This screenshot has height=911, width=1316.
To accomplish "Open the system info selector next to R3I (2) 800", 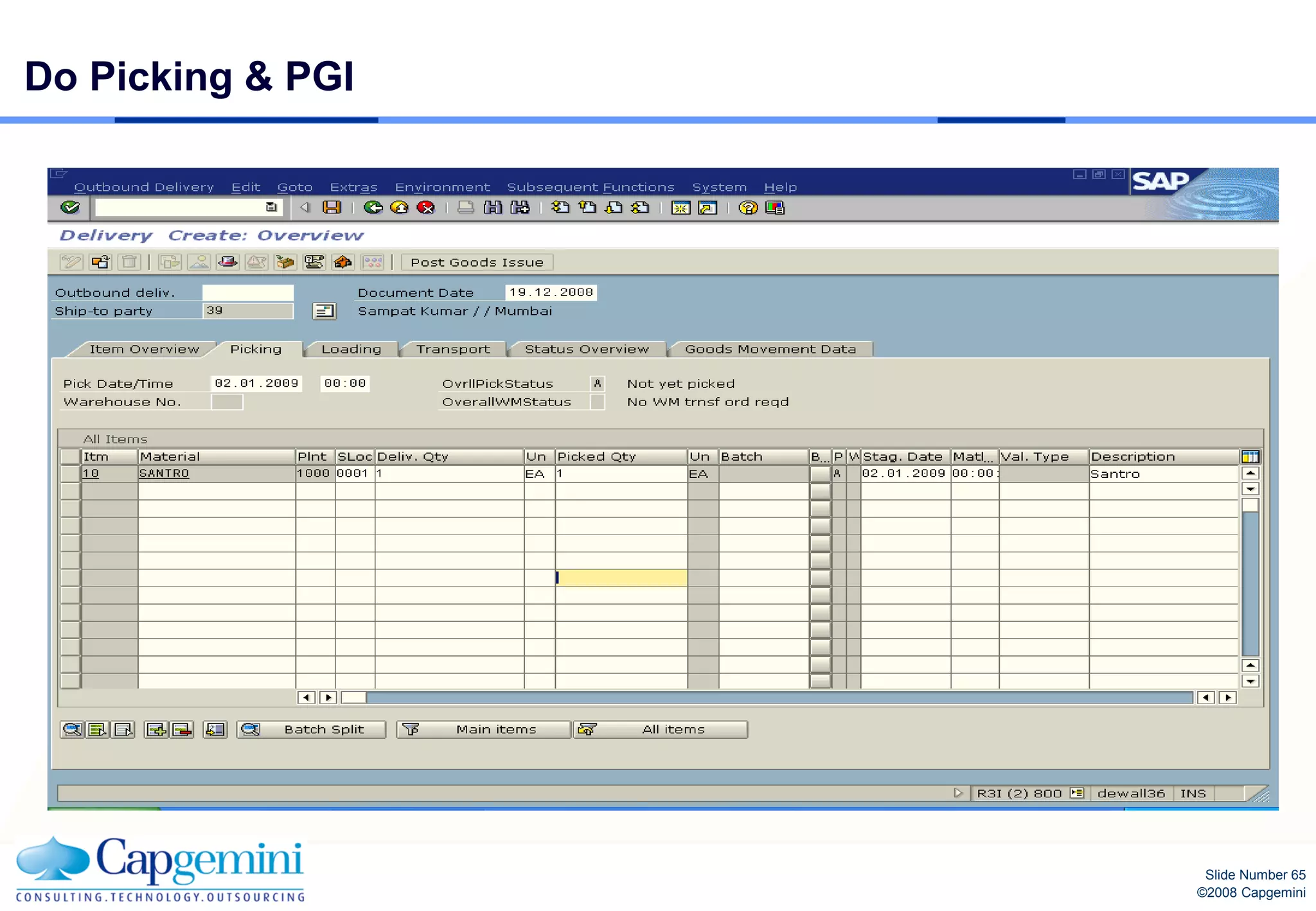I will [x=1077, y=793].
